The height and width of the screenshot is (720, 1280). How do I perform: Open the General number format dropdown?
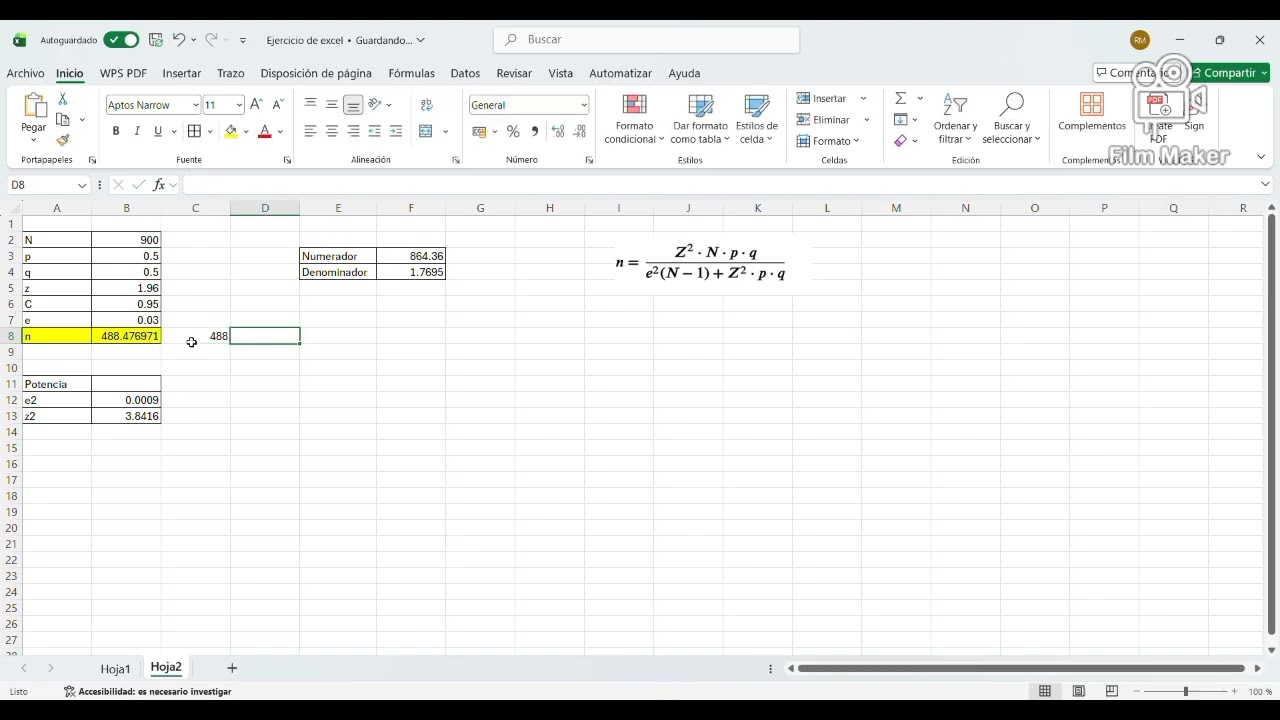(583, 105)
